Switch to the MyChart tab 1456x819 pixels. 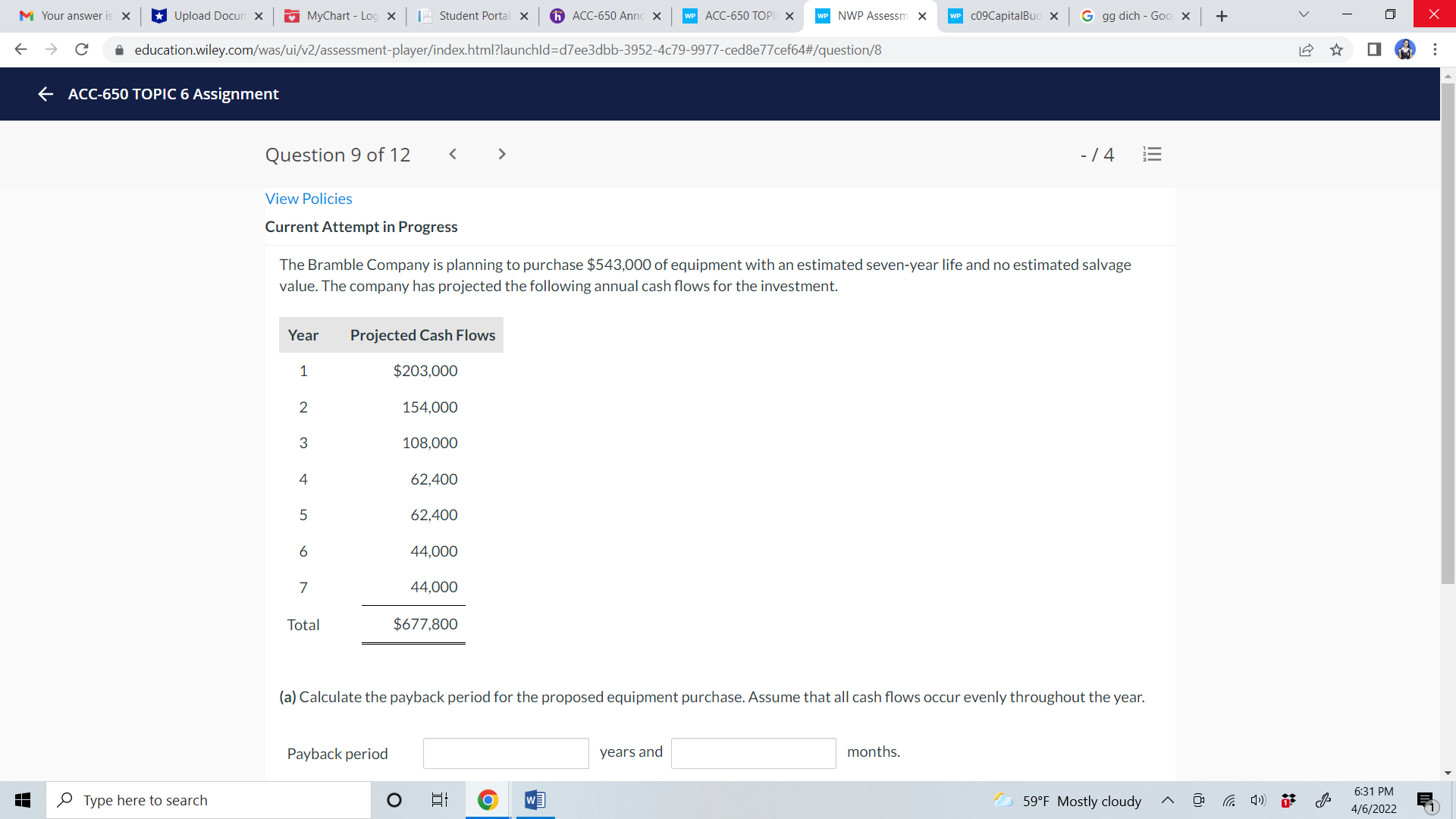click(334, 15)
